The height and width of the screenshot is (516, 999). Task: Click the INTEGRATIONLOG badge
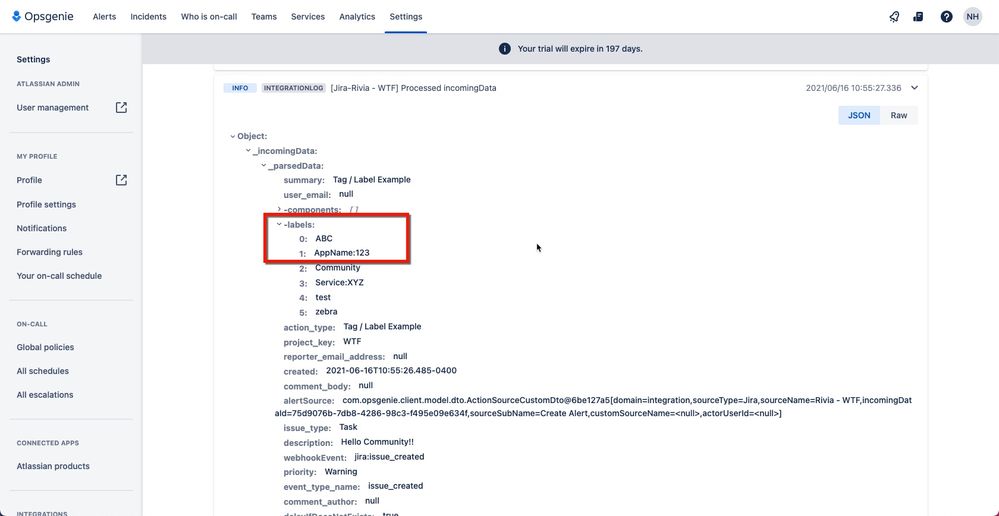pyautogui.click(x=294, y=88)
